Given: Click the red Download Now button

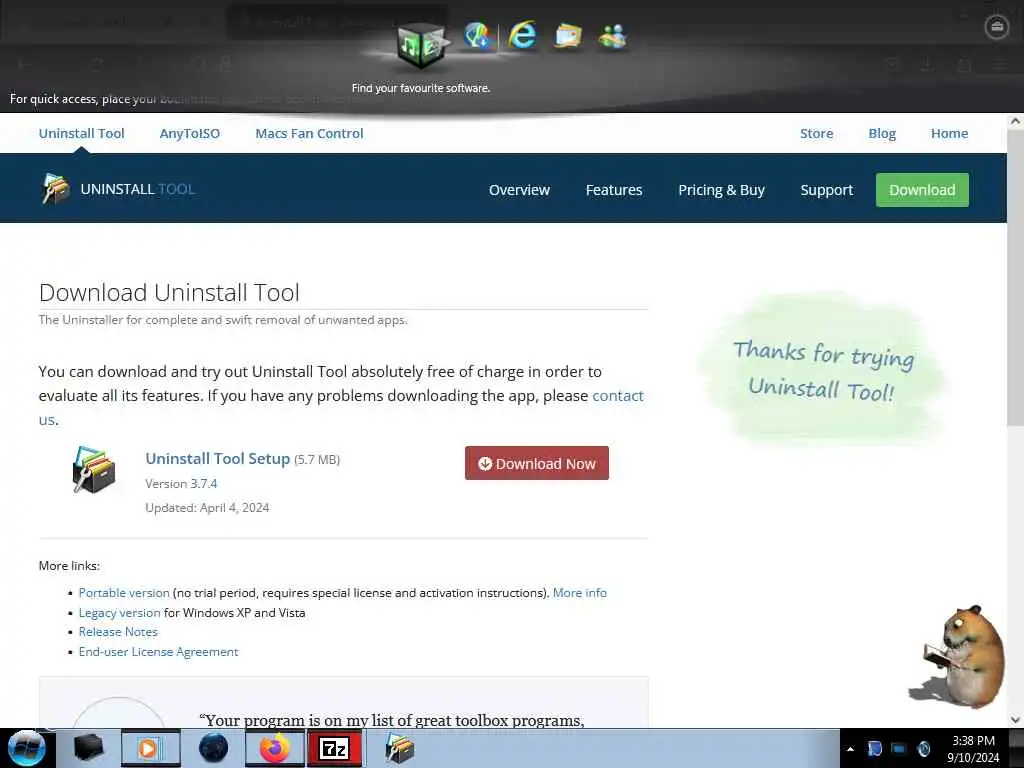Looking at the screenshot, I should (x=537, y=463).
